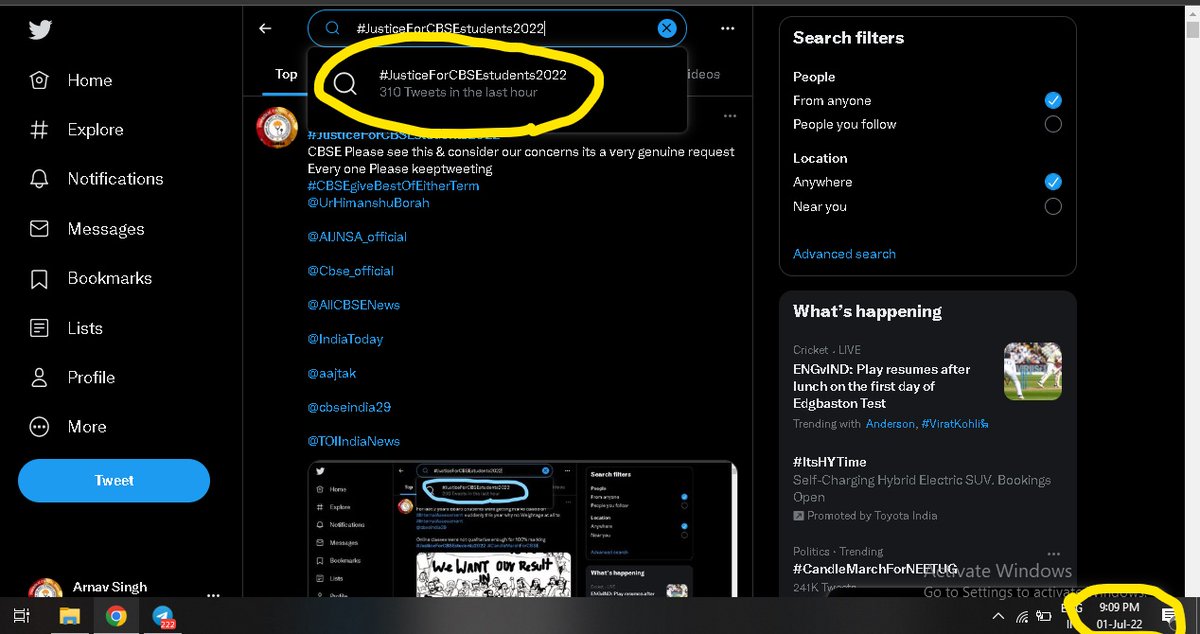Open Bookmarks in the sidebar
This screenshot has height=634, width=1200.
(91, 278)
